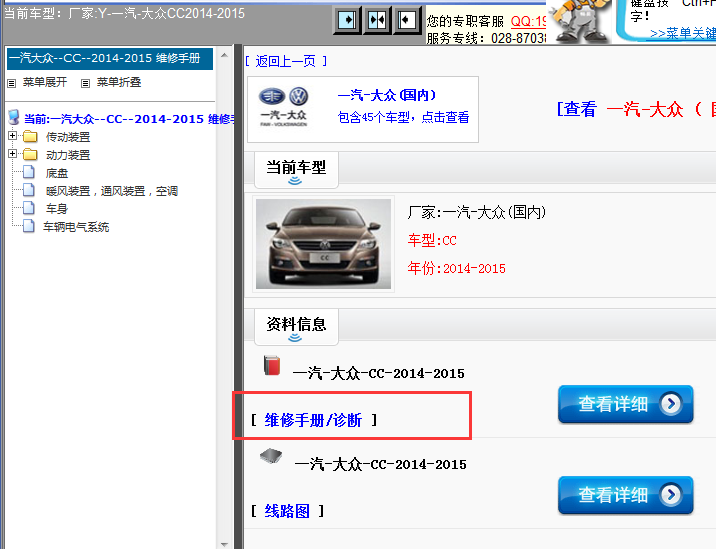716x549 pixels.
Task: Open the 维修手册/诊断 link
Action: (313, 420)
